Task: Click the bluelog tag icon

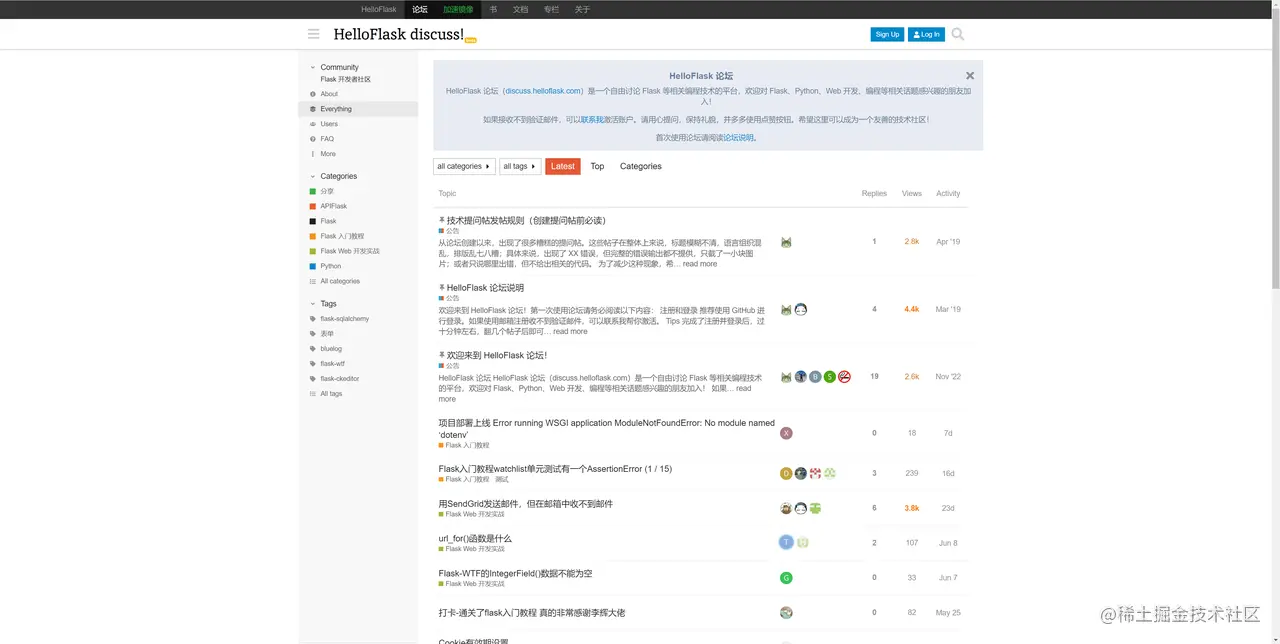Action: 313,349
